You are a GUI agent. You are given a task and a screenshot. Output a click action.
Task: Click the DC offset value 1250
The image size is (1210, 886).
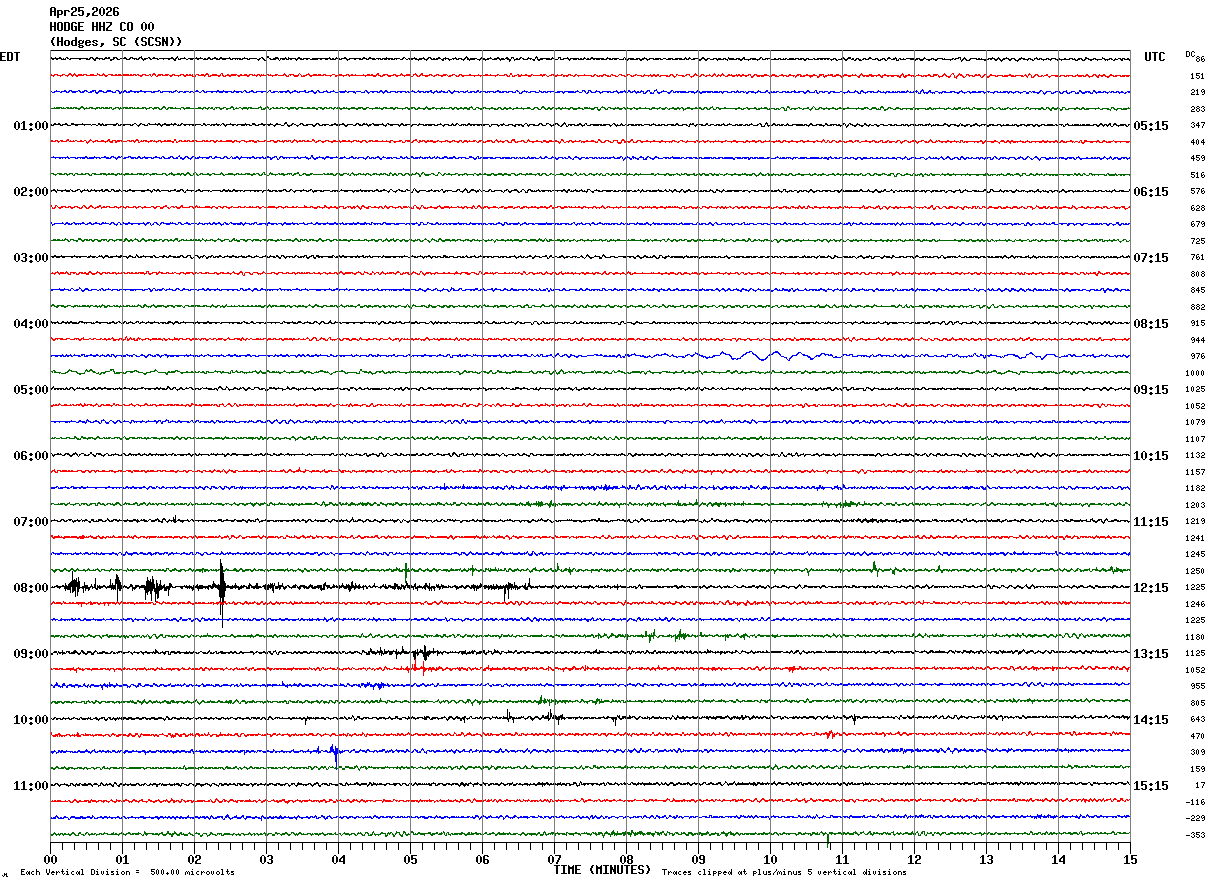(x=1195, y=571)
